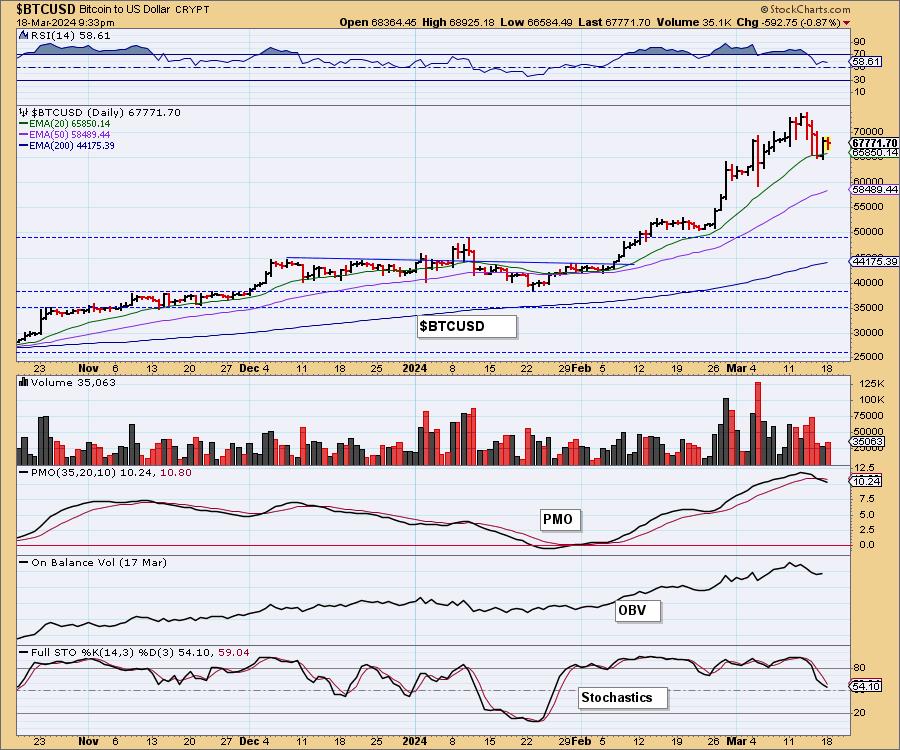
Task: Click the EMA(200) 44175.39 legend text
Action: pyautogui.click(x=72, y=146)
